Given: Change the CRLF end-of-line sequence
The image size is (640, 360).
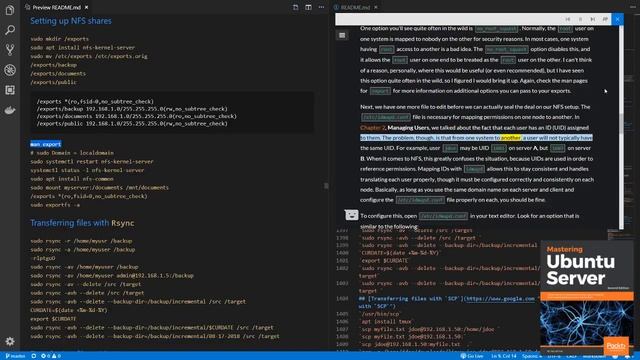Looking at the screenshot, I should point(571,356).
